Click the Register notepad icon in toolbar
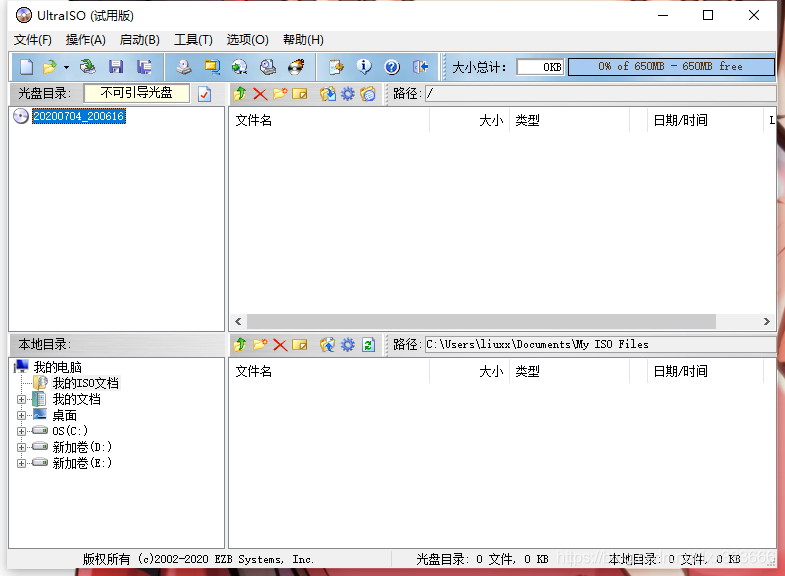The width and height of the screenshot is (785, 576). [336, 67]
